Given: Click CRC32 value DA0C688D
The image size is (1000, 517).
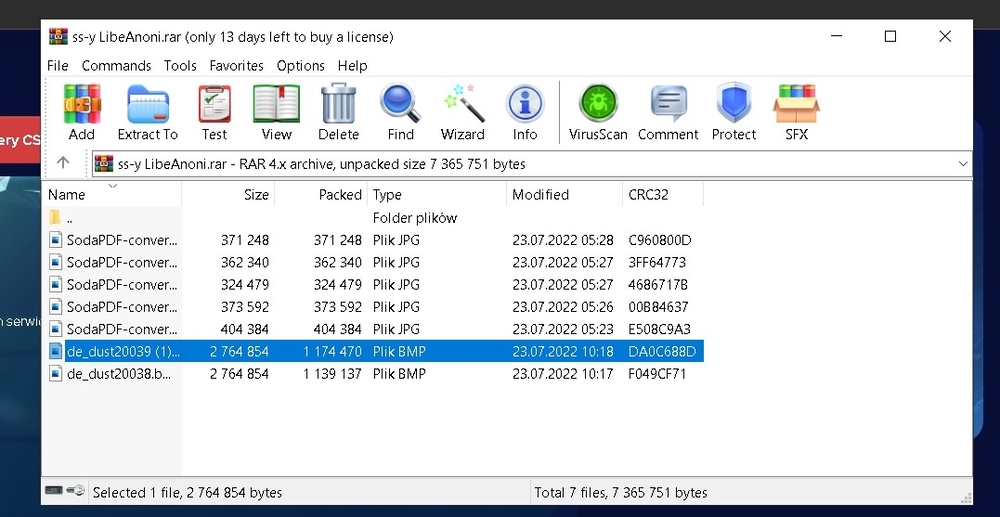Looking at the screenshot, I should click(661, 351).
